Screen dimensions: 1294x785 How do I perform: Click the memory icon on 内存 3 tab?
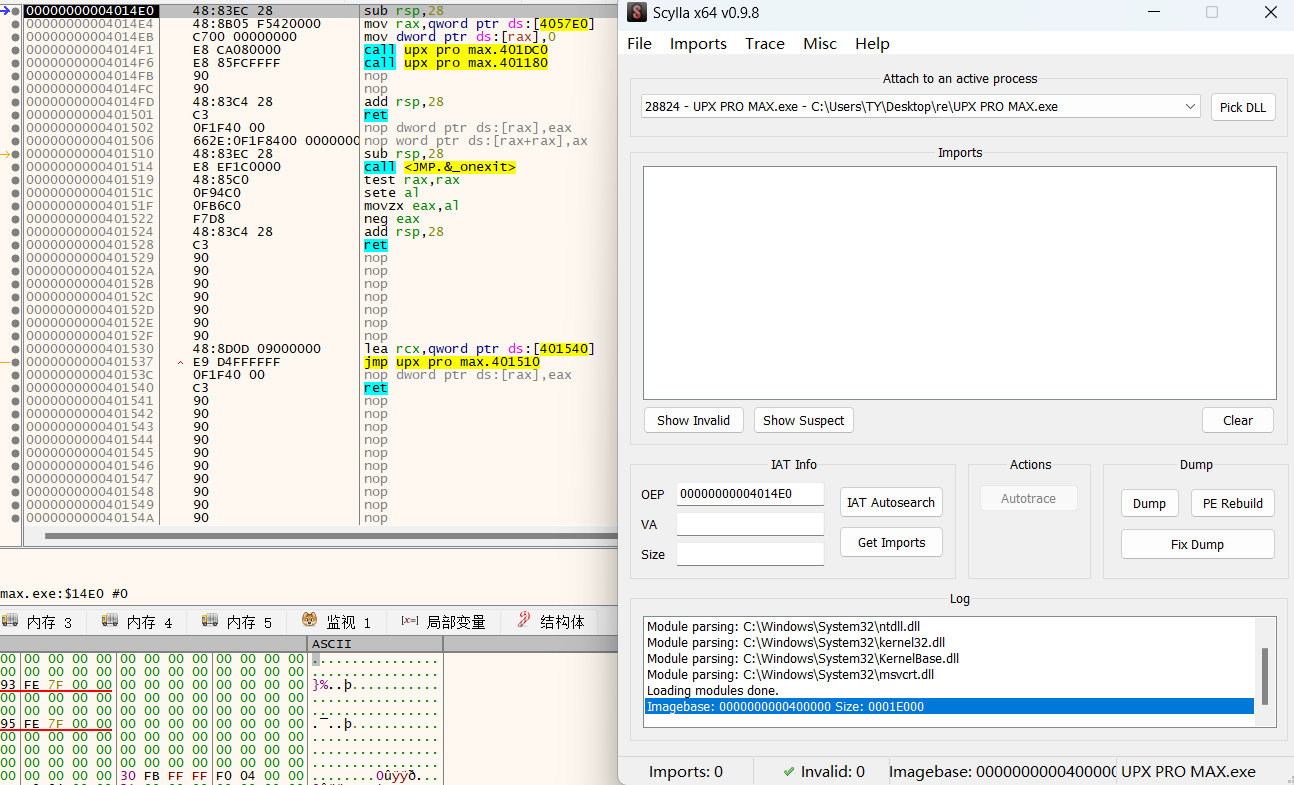coord(11,621)
